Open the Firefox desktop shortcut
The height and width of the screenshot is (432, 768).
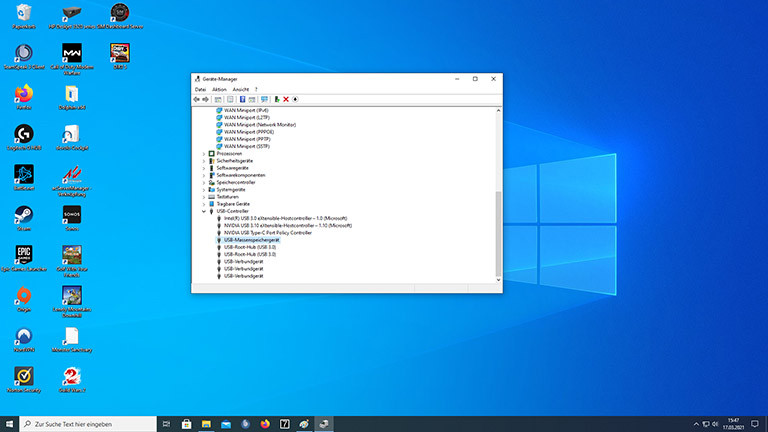[23, 94]
